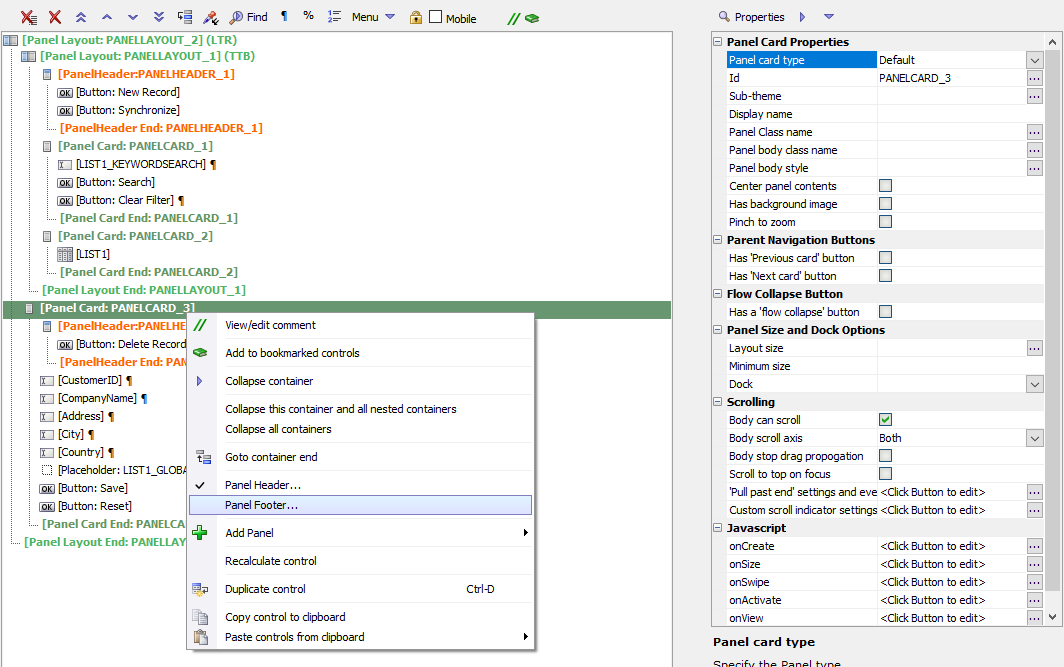Choose Duplicate control menu entry
The width and height of the screenshot is (1064, 667).
(x=360, y=588)
